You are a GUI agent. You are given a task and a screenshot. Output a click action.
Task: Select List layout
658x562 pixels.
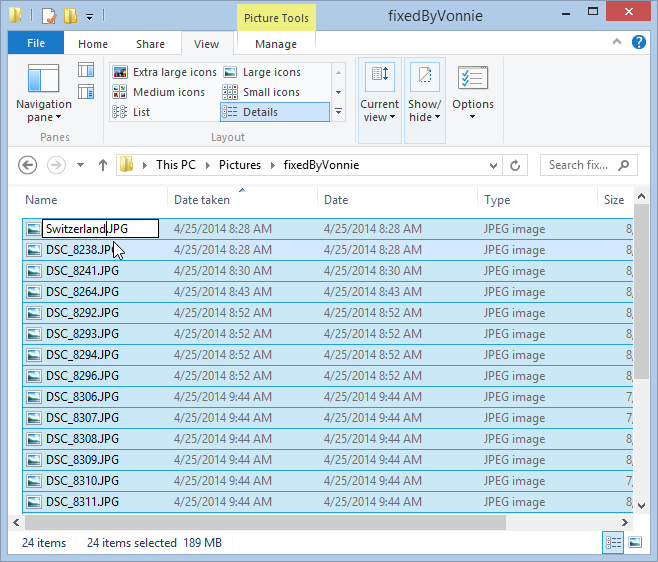[x=131, y=112]
